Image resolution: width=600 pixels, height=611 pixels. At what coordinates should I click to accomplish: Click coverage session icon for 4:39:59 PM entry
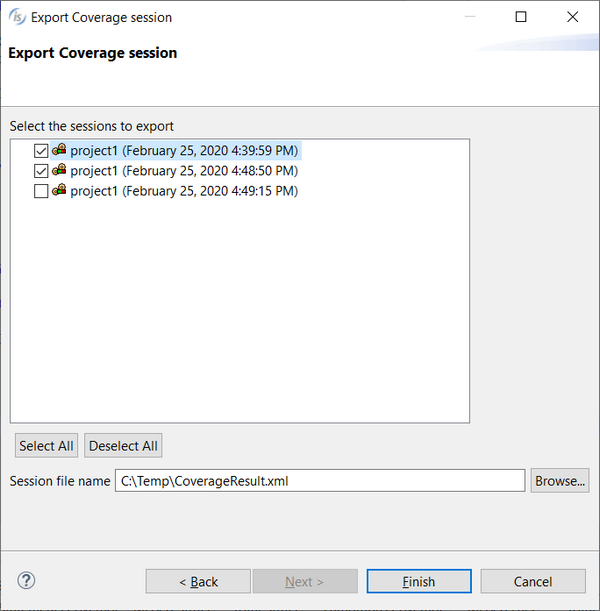[59, 150]
